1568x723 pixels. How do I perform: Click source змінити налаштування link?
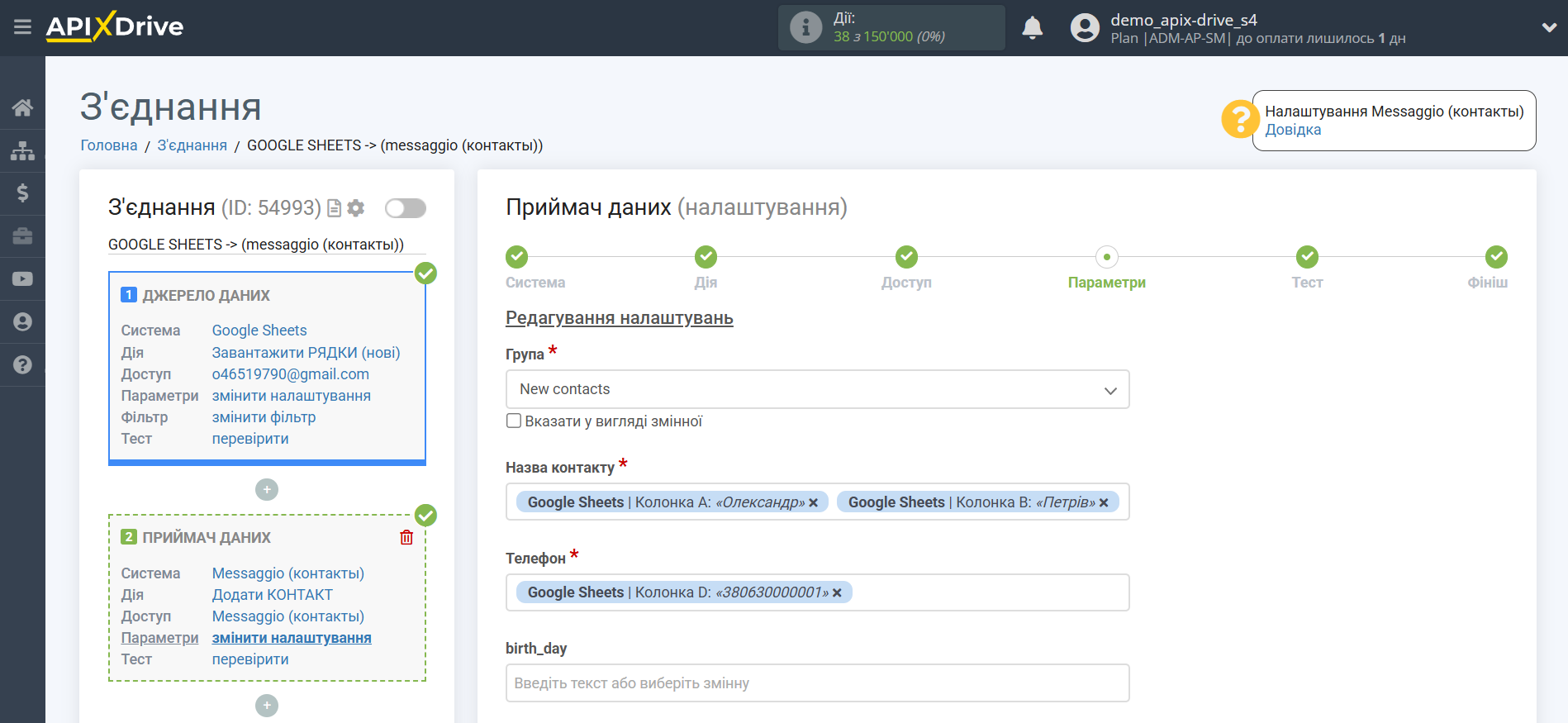pos(291,396)
